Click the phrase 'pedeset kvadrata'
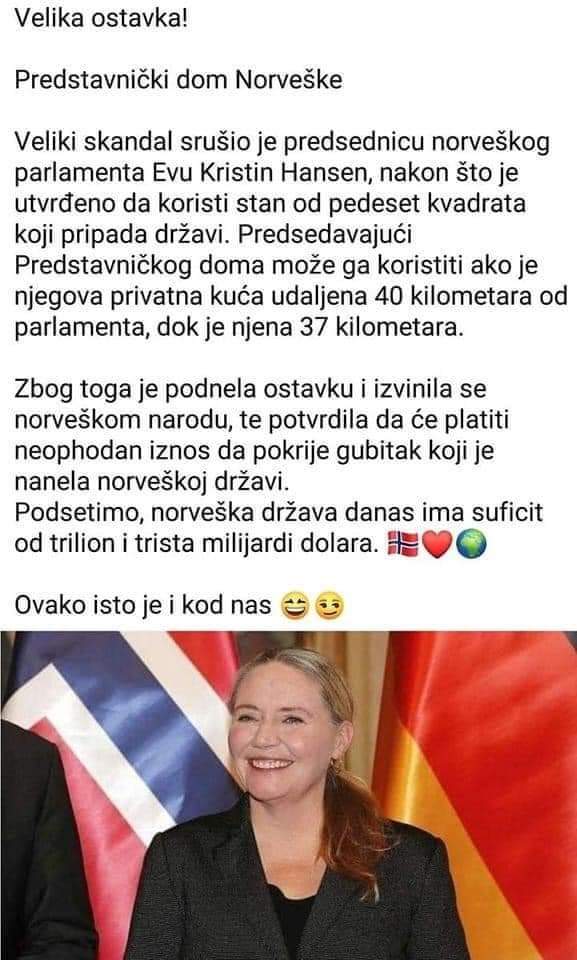The height and width of the screenshot is (960, 577). 427,204
